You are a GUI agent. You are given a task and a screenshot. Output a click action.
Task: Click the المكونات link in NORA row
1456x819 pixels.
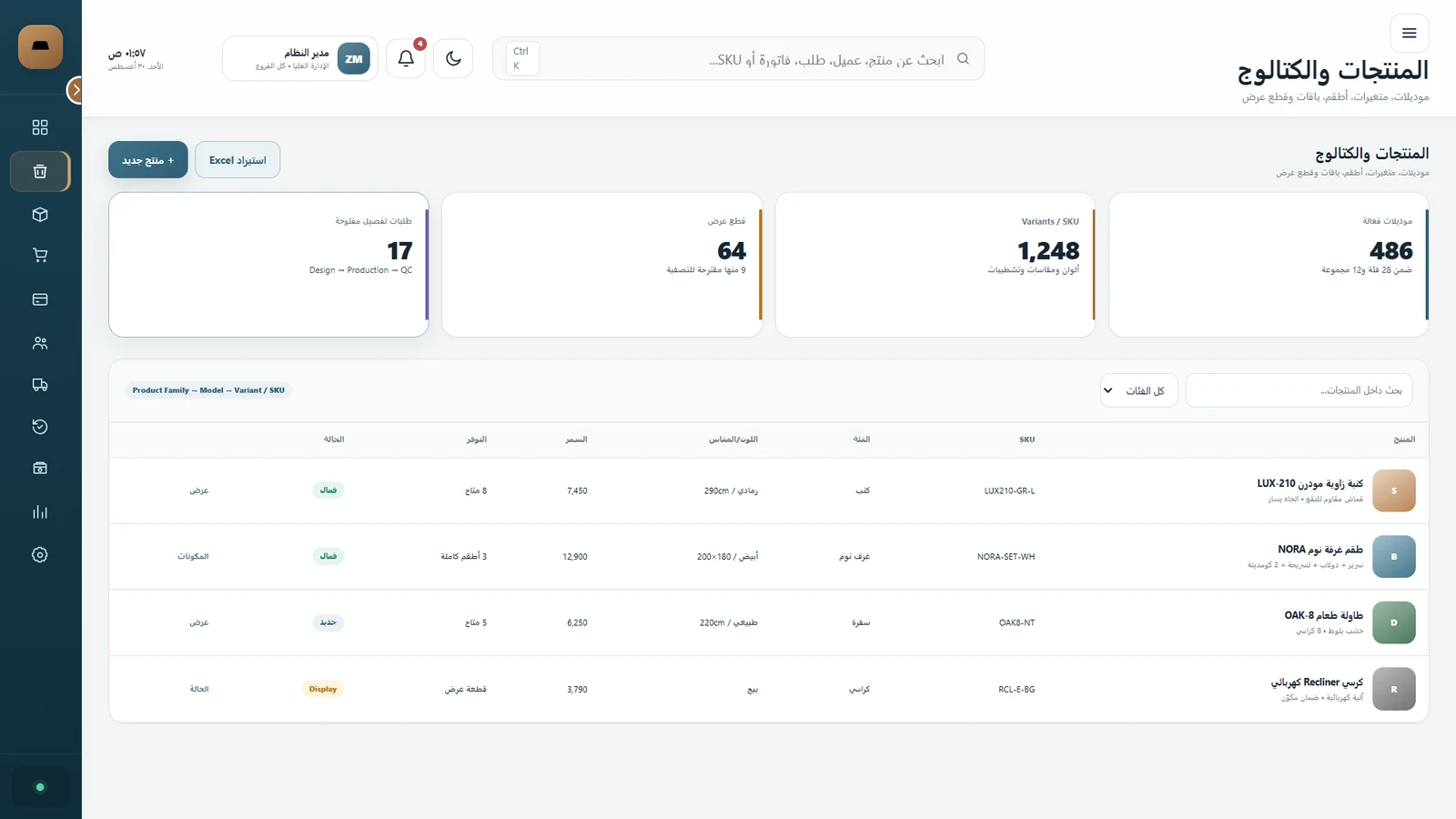[x=193, y=557]
